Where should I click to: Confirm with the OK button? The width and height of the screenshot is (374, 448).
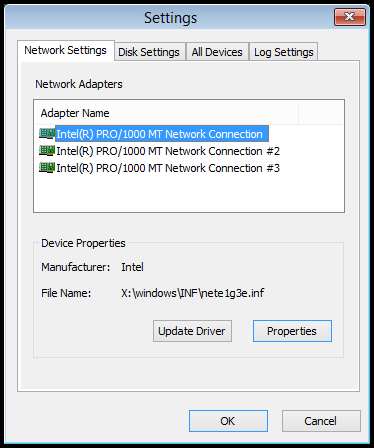[x=228, y=421]
